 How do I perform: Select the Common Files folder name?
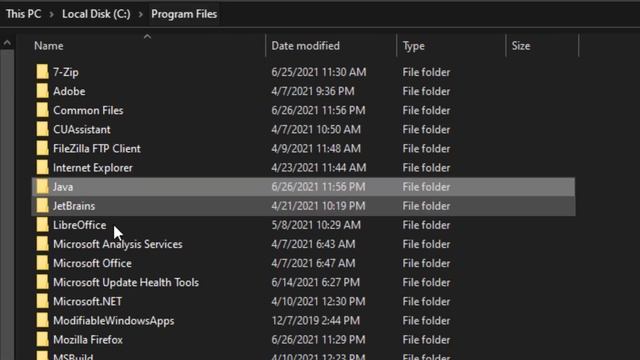(x=88, y=110)
